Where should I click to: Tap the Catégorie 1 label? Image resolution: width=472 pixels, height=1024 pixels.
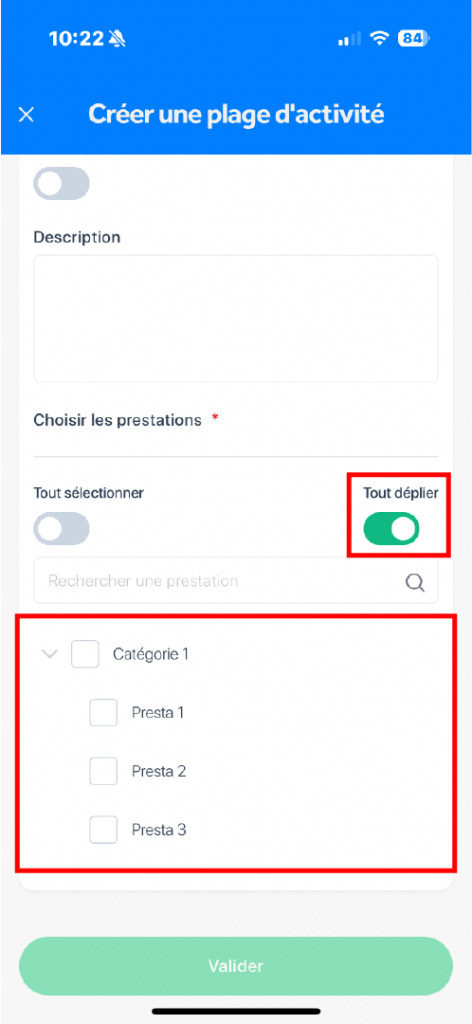pos(151,654)
